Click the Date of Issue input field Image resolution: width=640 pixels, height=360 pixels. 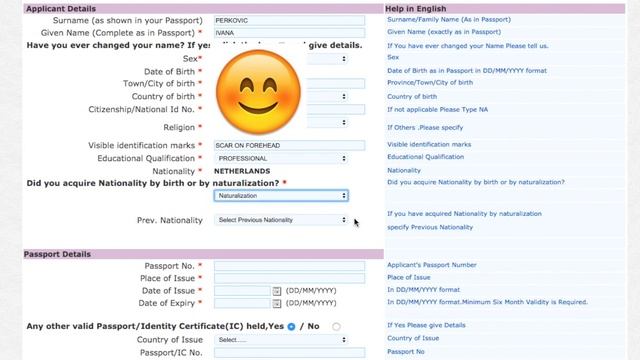tap(242, 291)
